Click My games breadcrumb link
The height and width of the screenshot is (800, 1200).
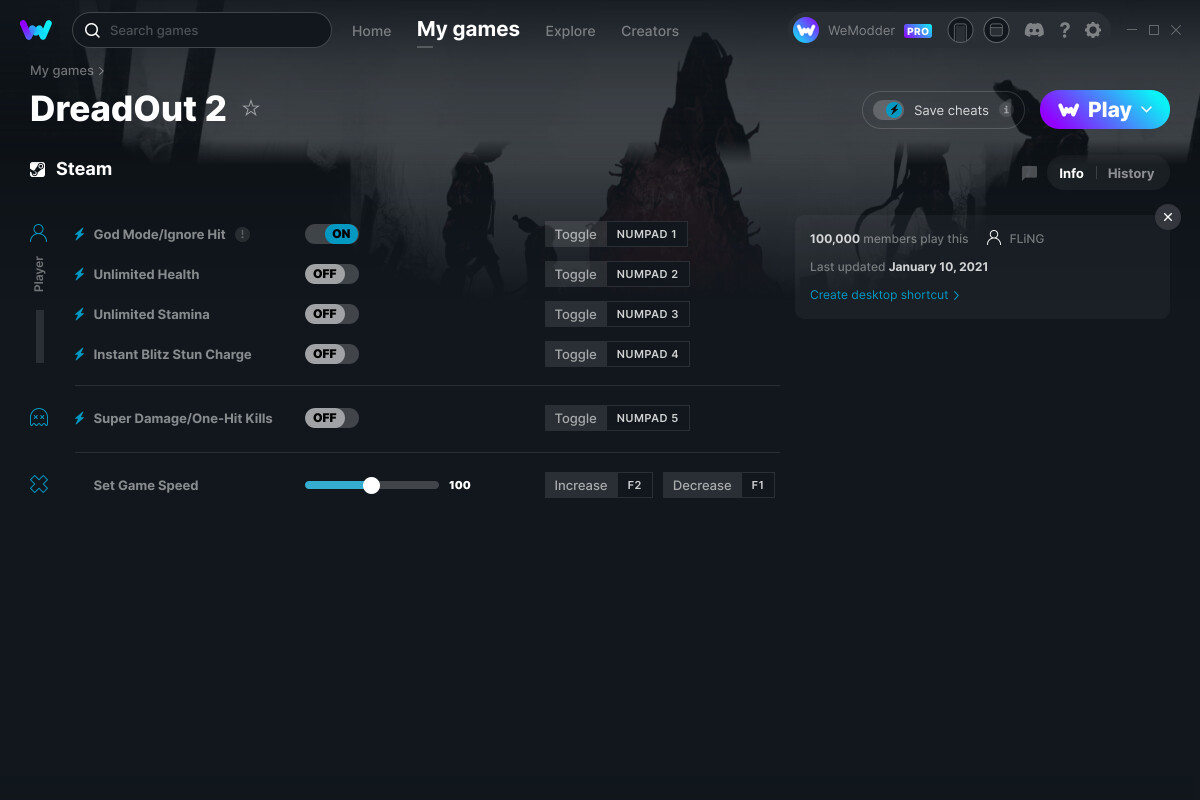62,71
